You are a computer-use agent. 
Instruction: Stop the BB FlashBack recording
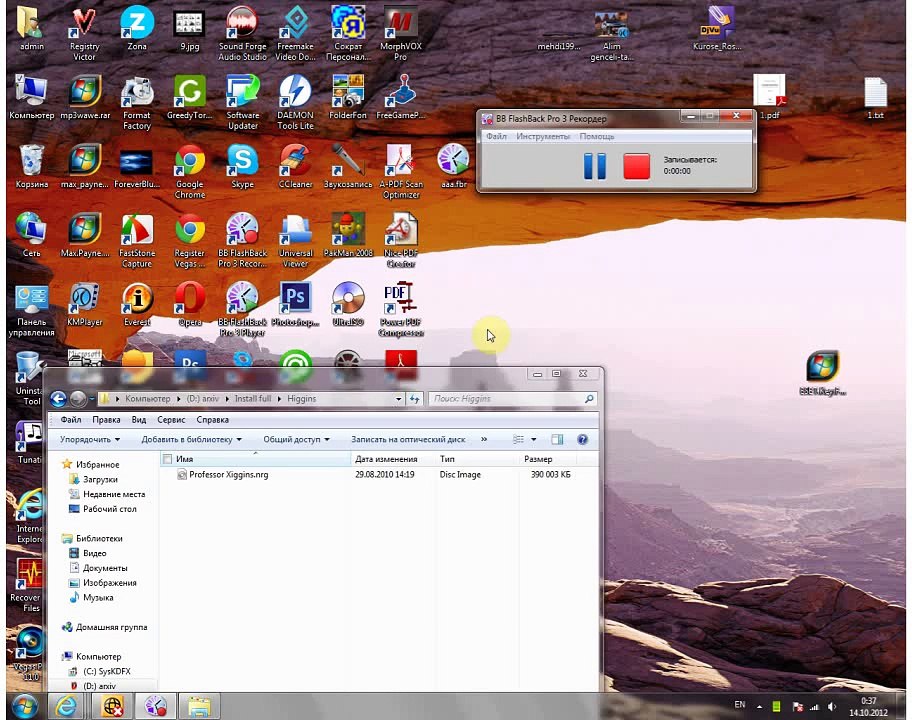[x=636, y=166]
